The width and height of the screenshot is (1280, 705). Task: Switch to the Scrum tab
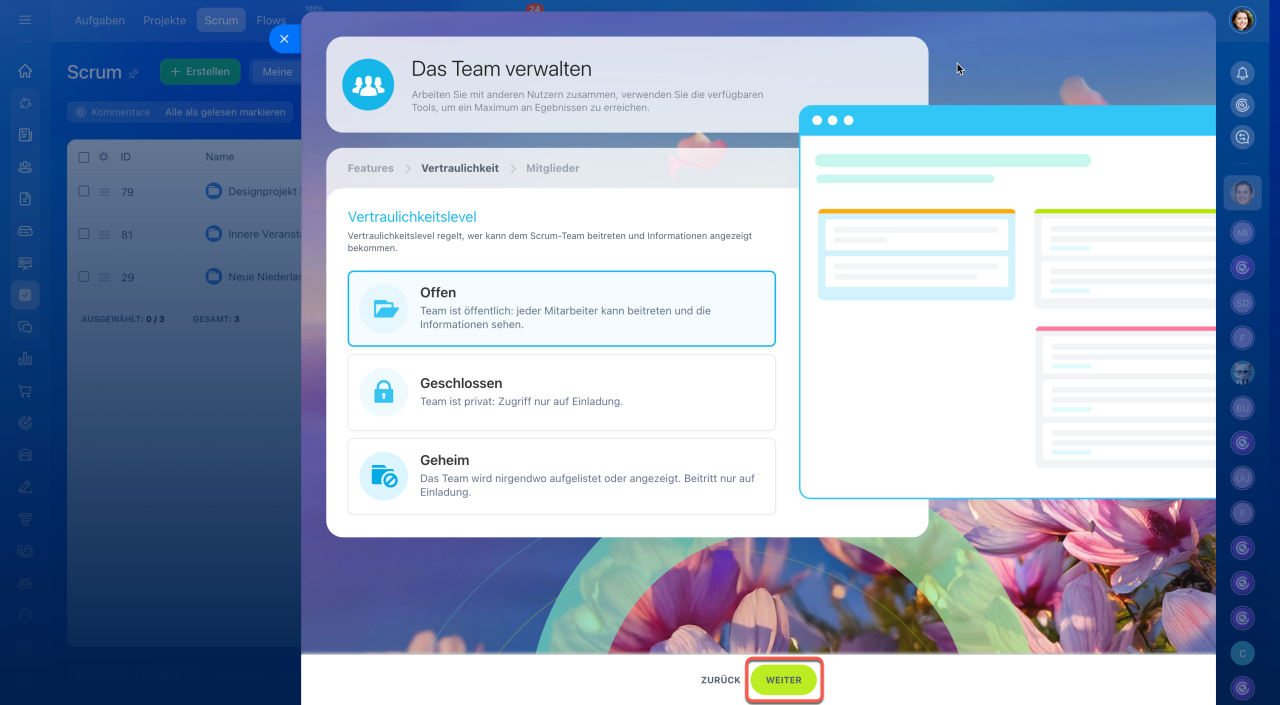click(x=221, y=20)
